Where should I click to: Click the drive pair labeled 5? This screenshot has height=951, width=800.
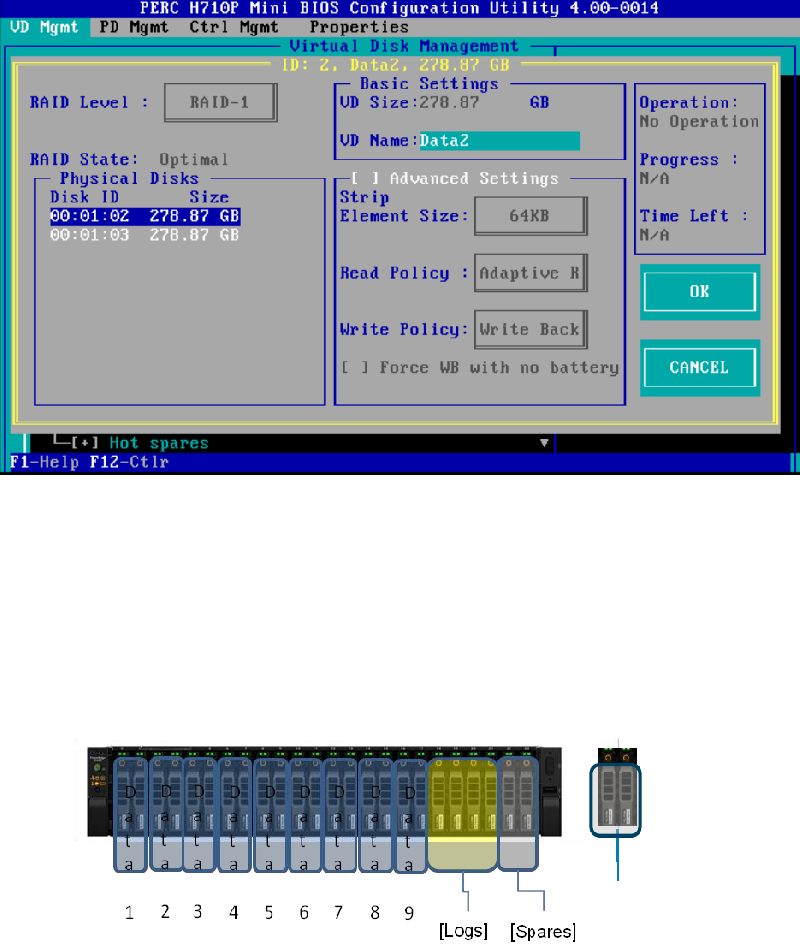271,815
